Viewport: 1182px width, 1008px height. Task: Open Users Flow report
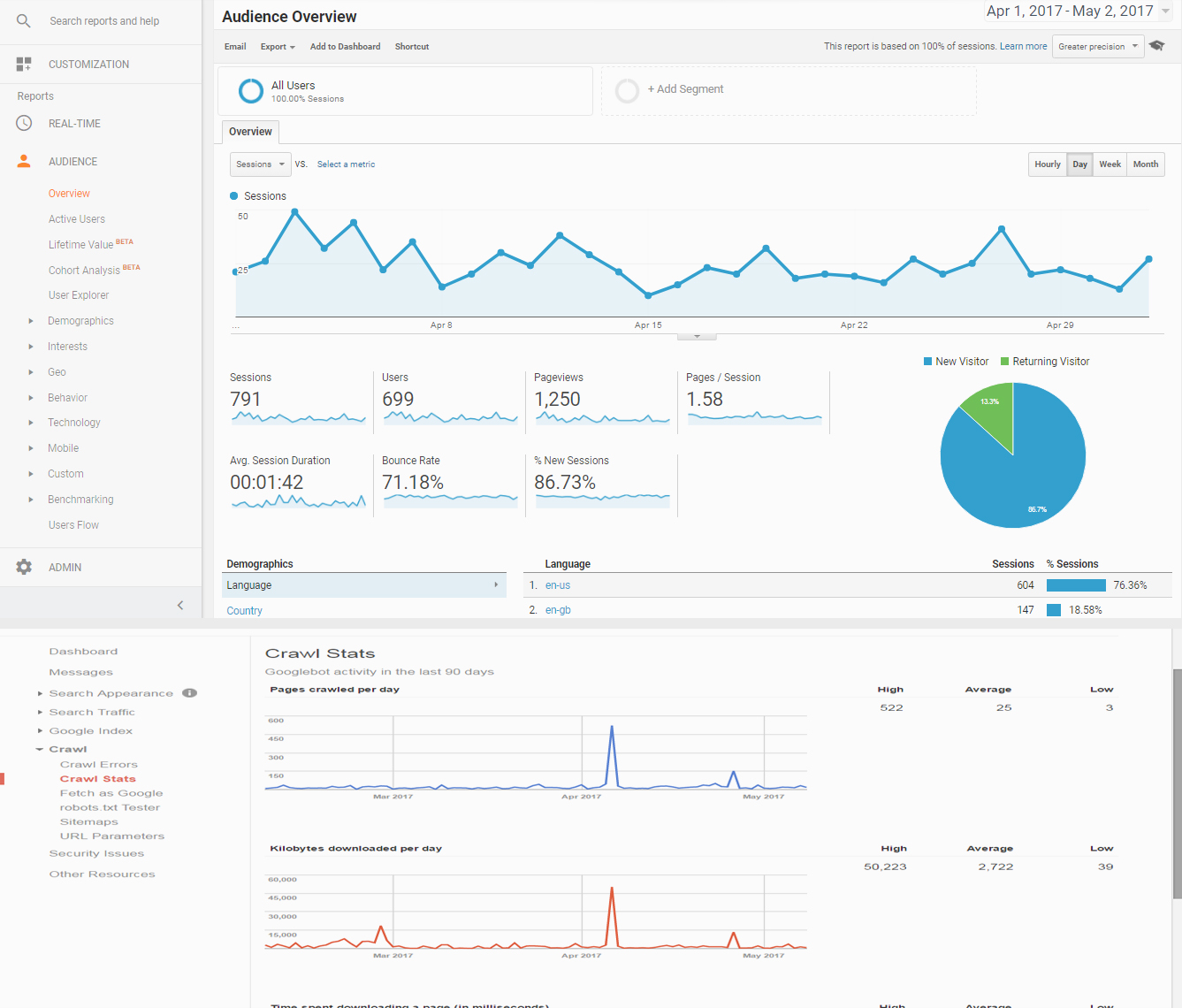[x=73, y=525]
